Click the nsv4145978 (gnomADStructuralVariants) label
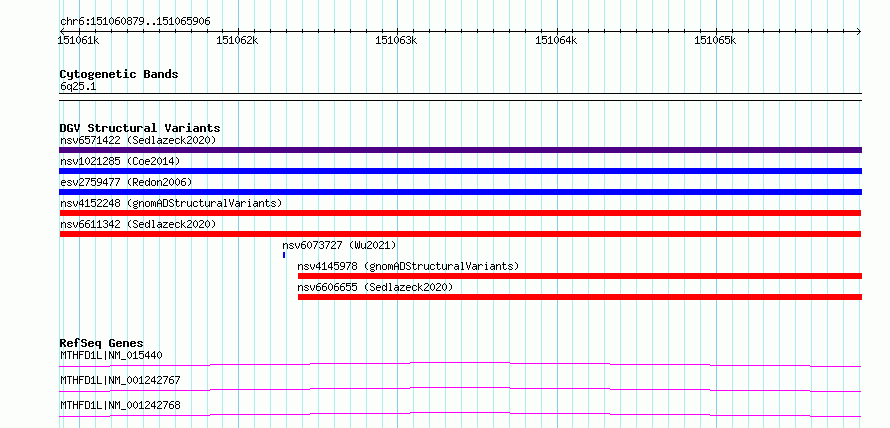890x428 pixels. pos(408,266)
